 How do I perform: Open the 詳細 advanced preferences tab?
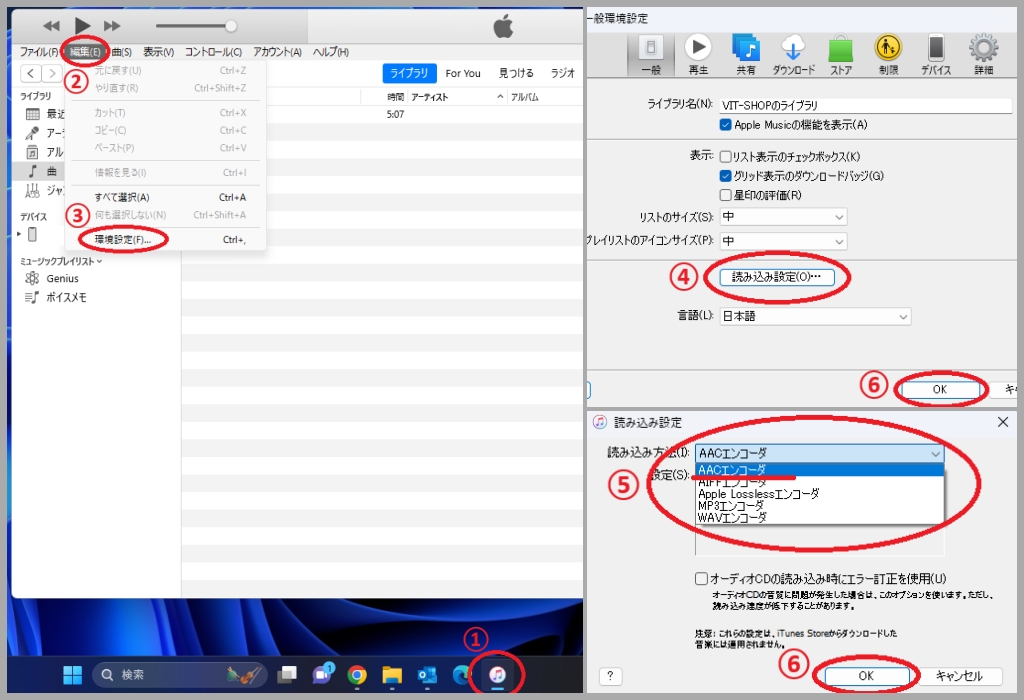pos(984,55)
